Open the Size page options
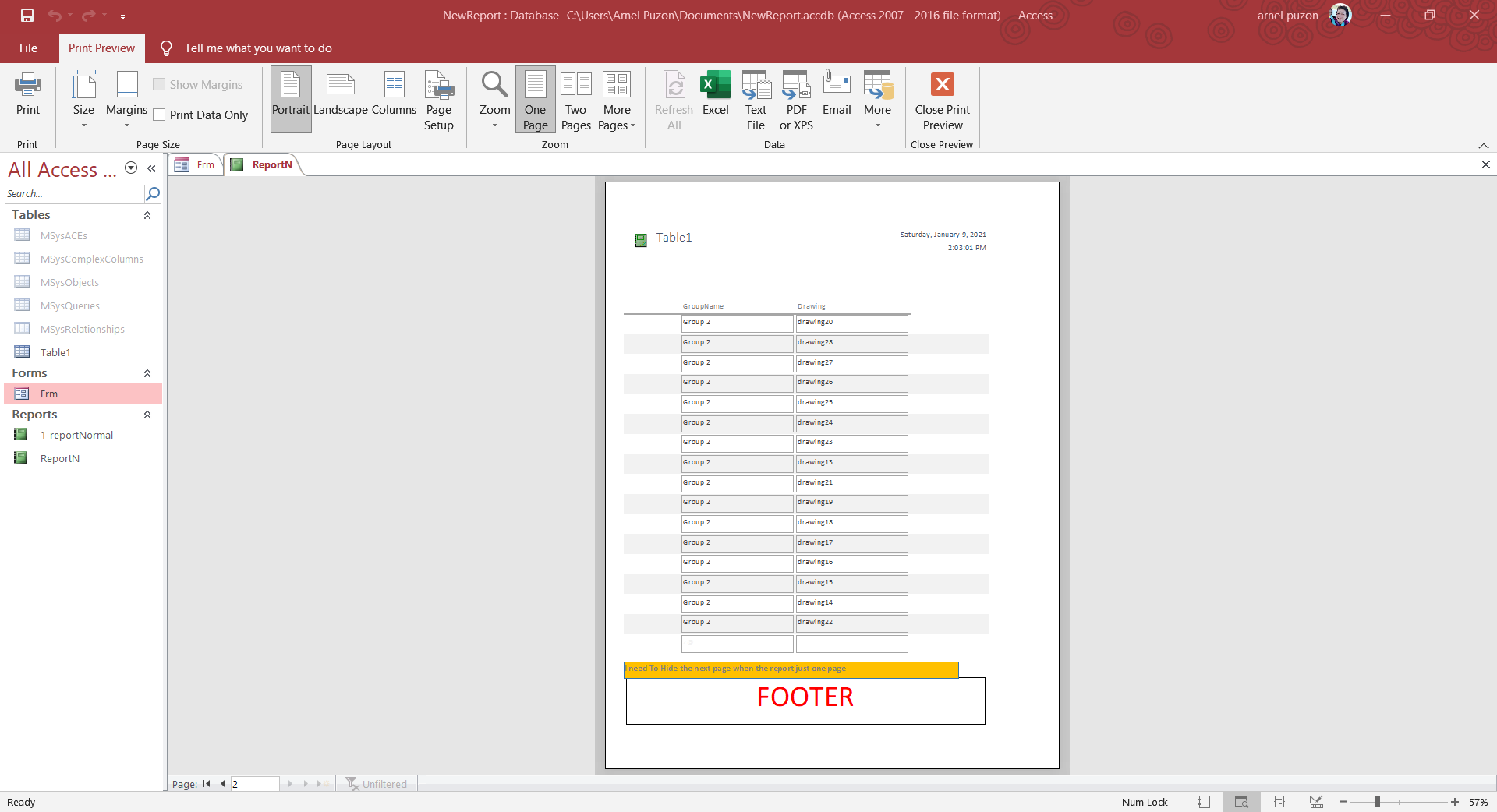Viewport: 1497px width, 812px height. point(83,100)
